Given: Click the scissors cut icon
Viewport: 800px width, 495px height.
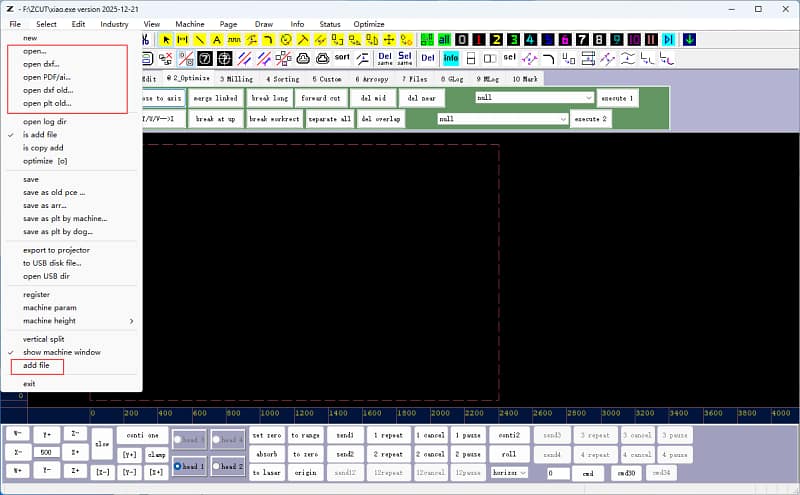Looking at the screenshot, I should coord(146,39).
